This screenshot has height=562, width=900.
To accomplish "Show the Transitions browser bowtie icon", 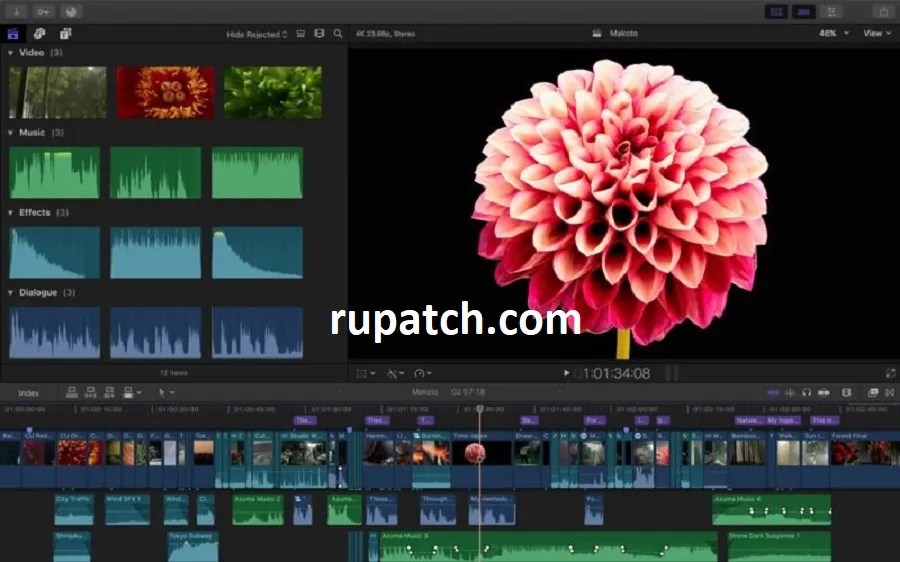I will tap(890, 393).
